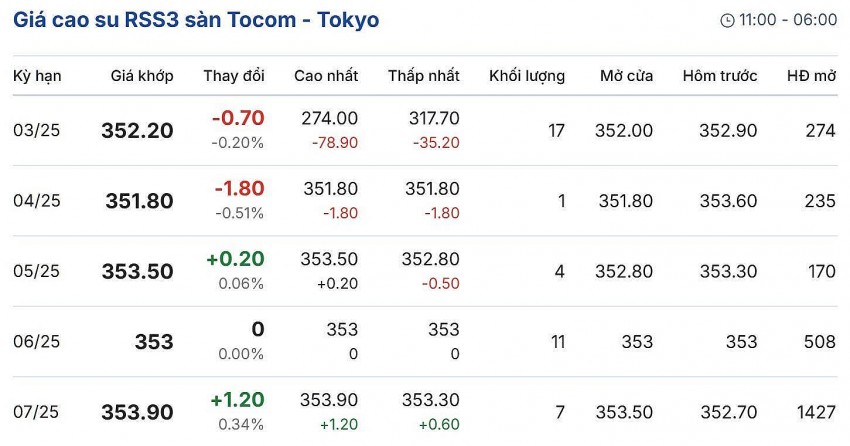
Task: Click the Thấp nhất column header
Action: pyautogui.click(x=424, y=76)
